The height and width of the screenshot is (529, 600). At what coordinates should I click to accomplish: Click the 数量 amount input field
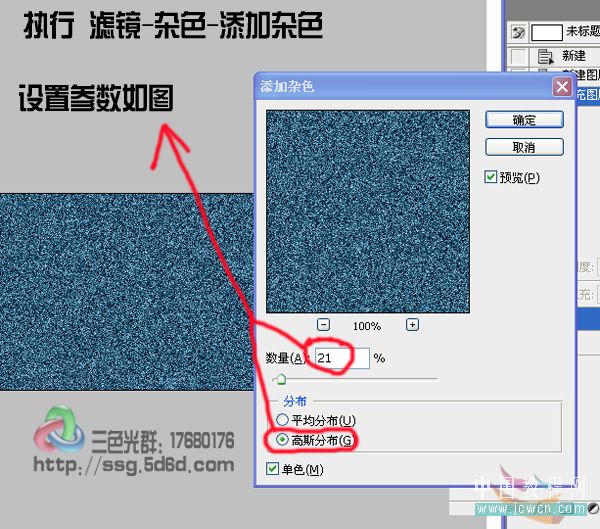coord(341,358)
